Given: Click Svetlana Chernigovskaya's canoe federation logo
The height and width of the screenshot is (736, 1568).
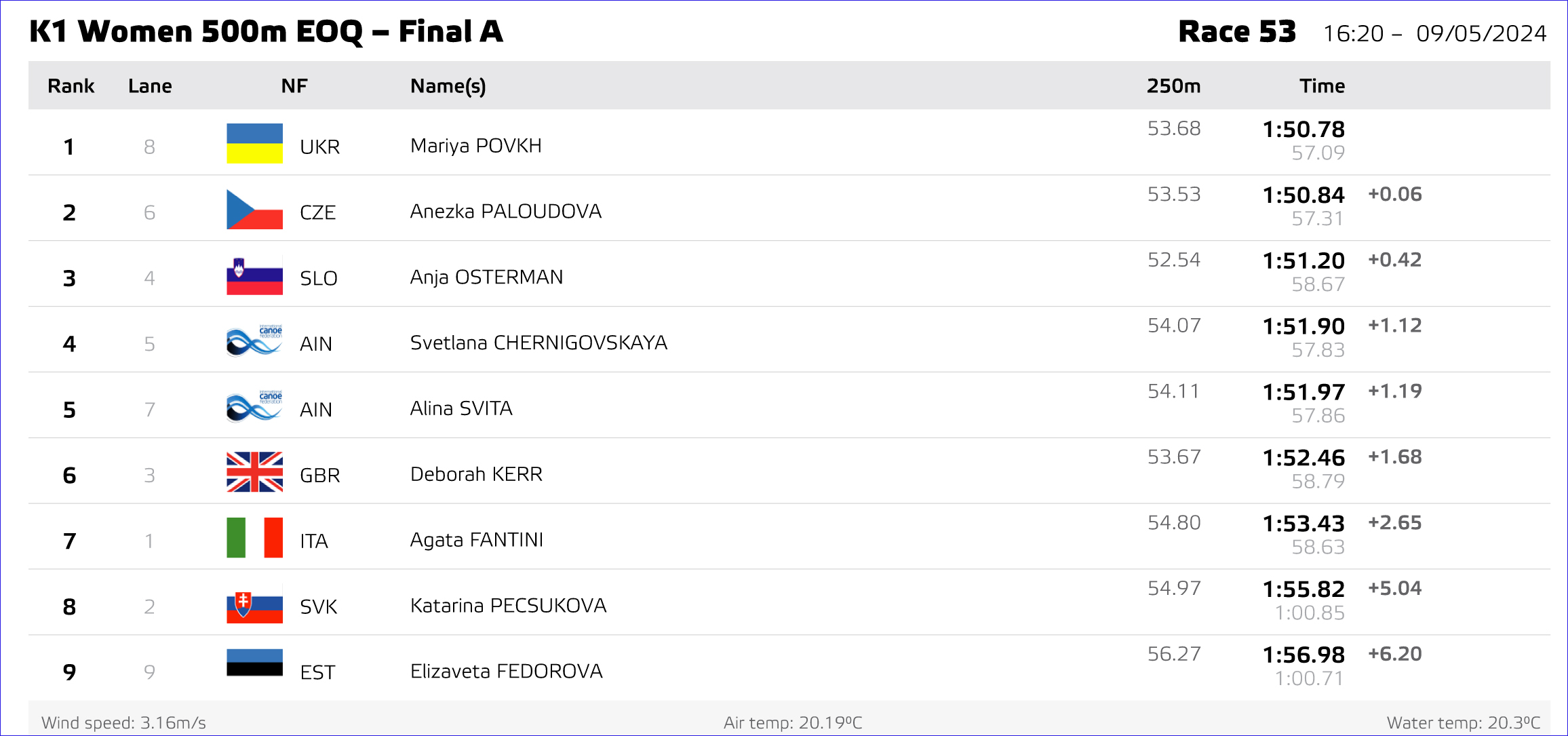Looking at the screenshot, I should pyautogui.click(x=254, y=341).
